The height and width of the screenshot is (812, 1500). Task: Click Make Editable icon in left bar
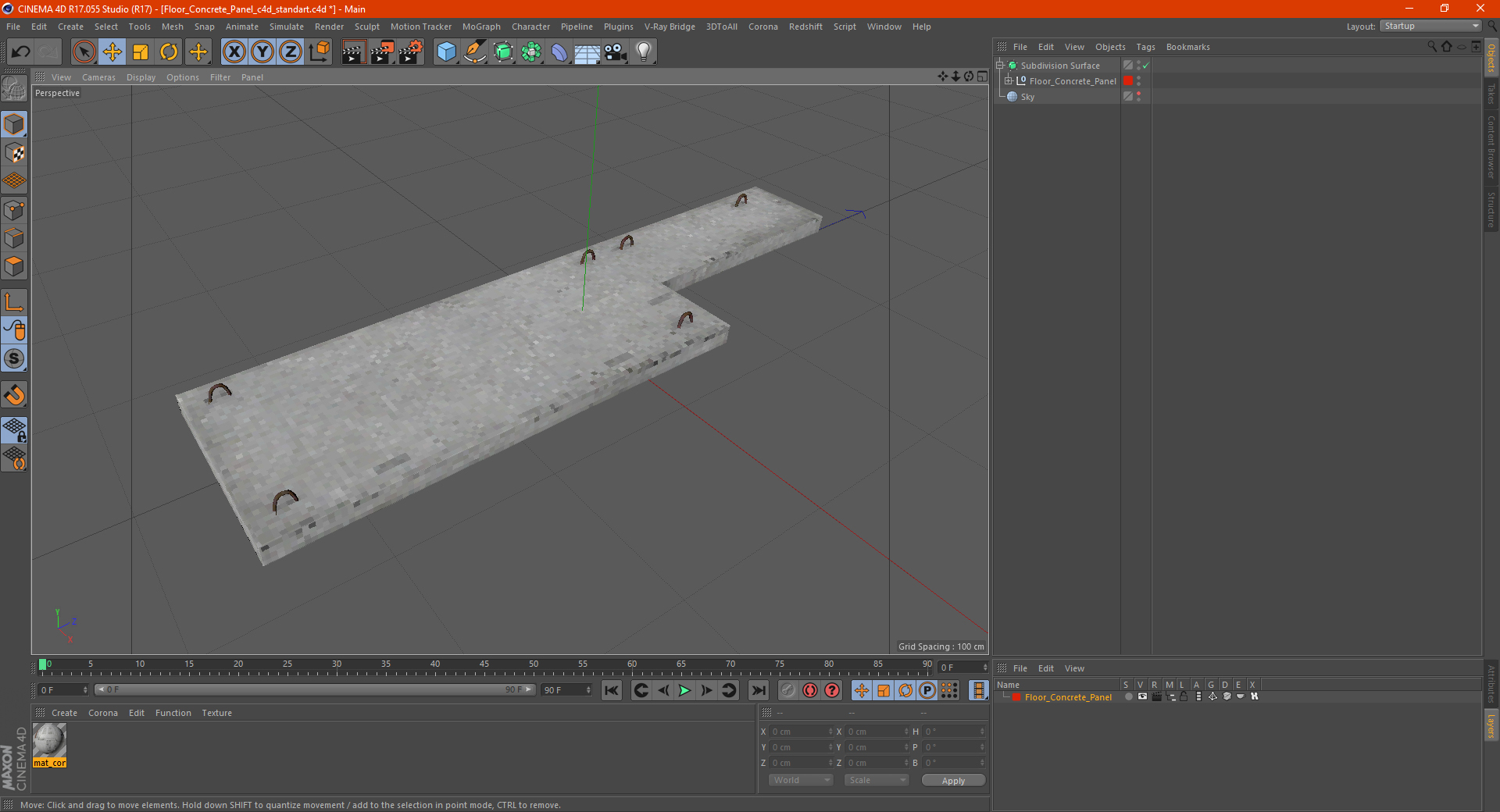(x=14, y=88)
